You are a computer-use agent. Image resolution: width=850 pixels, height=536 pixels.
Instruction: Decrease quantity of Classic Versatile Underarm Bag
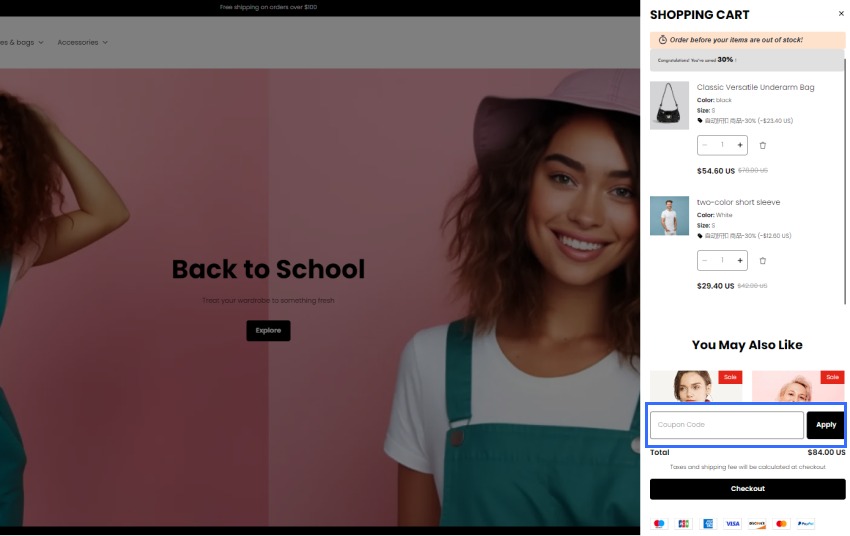tap(705, 145)
